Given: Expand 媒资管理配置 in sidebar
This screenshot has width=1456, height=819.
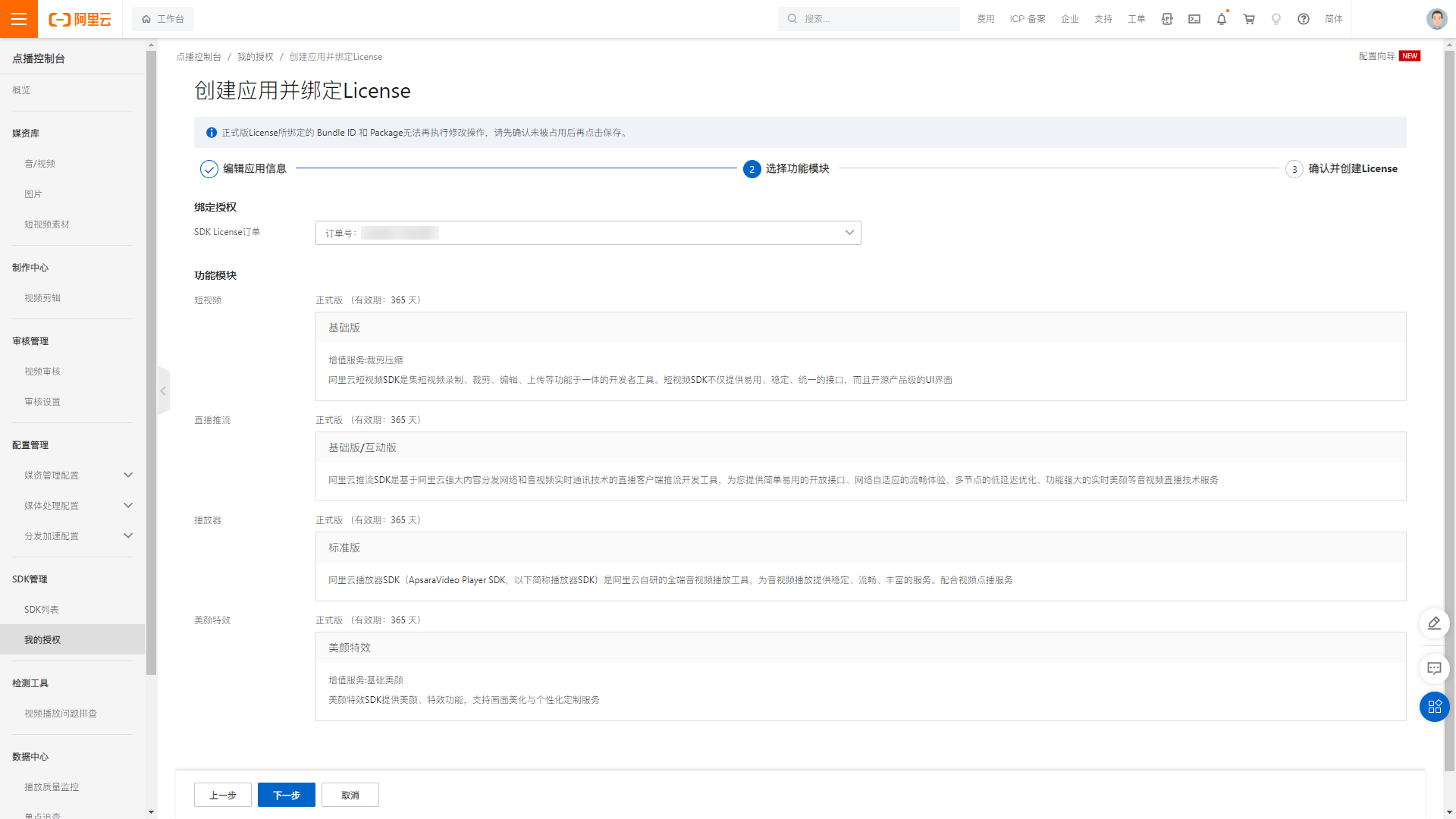Looking at the screenshot, I should 127,475.
